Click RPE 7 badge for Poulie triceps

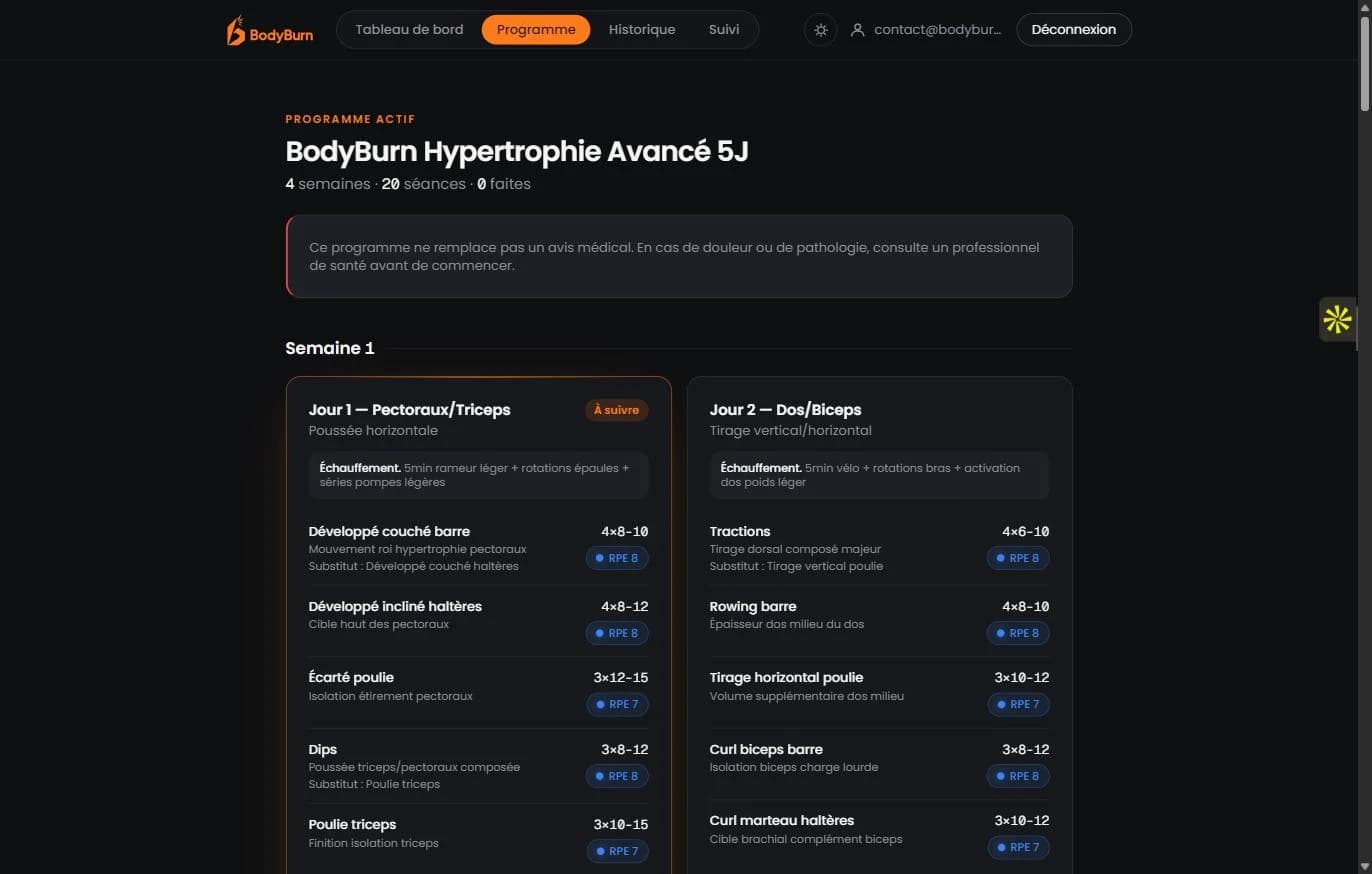point(617,851)
